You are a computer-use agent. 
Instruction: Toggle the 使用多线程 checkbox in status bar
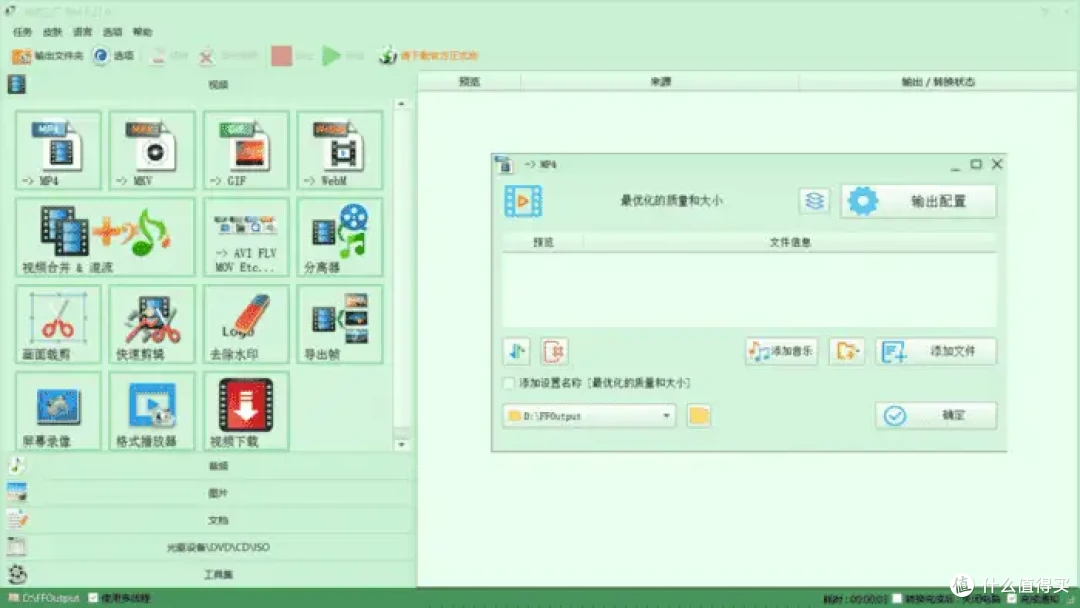pos(93,598)
